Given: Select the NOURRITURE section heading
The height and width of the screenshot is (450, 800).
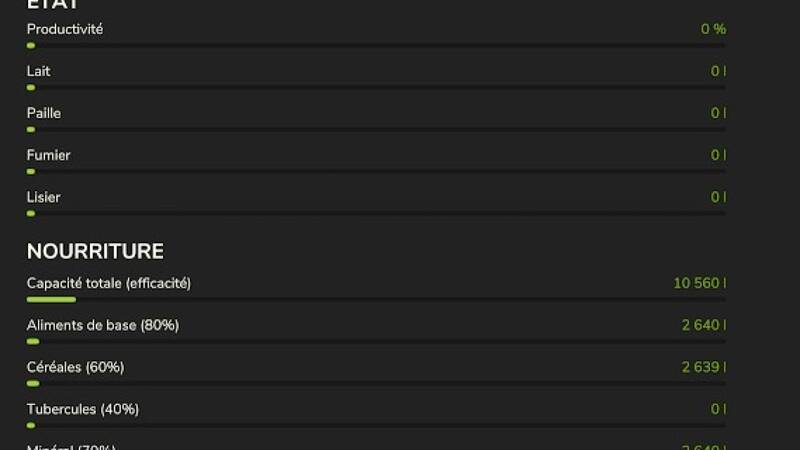Looking at the screenshot, I should (x=95, y=251).
